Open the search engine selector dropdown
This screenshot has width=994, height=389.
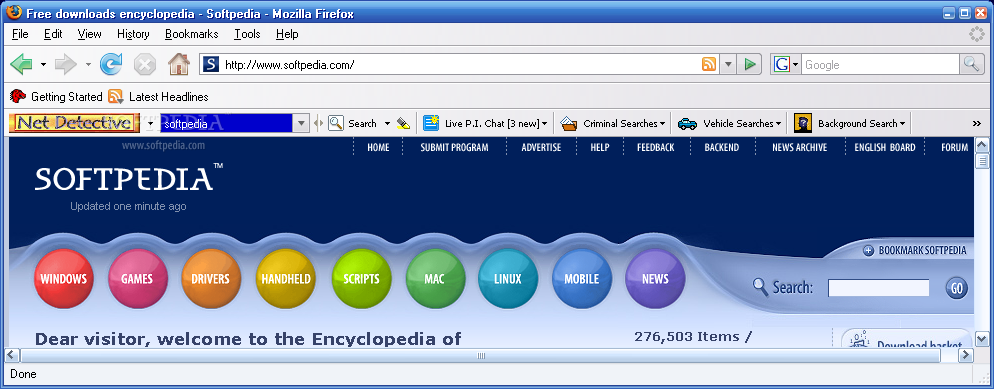[x=795, y=64]
